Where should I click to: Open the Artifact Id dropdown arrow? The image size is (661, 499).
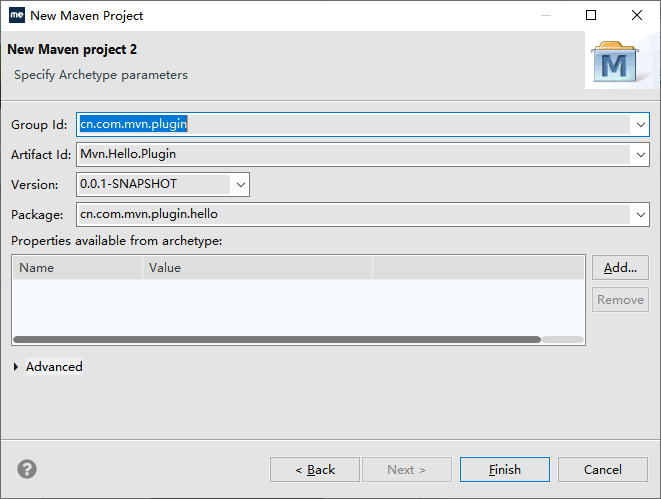tap(640, 155)
